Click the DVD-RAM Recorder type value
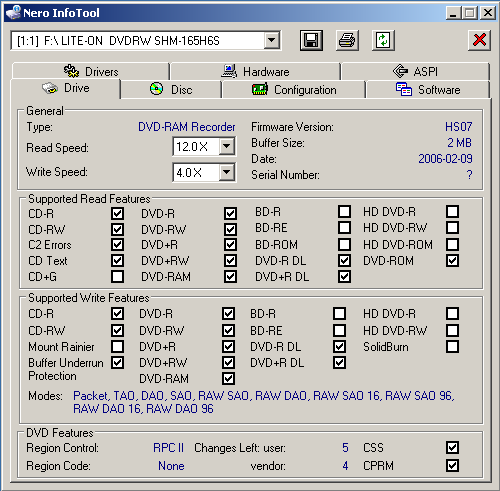This screenshot has width=500, height=491. (187, 127)
